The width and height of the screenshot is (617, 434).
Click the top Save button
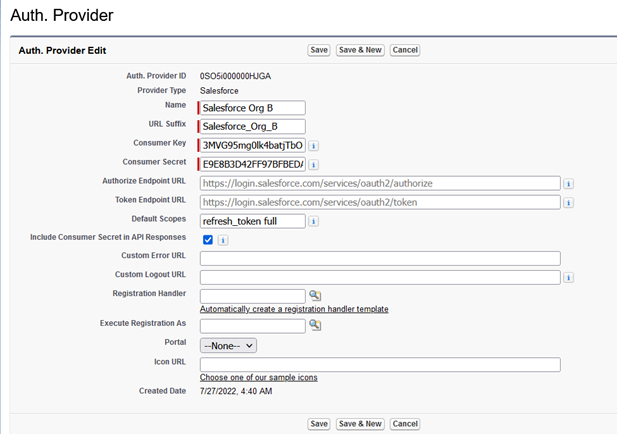coord(319,50)
